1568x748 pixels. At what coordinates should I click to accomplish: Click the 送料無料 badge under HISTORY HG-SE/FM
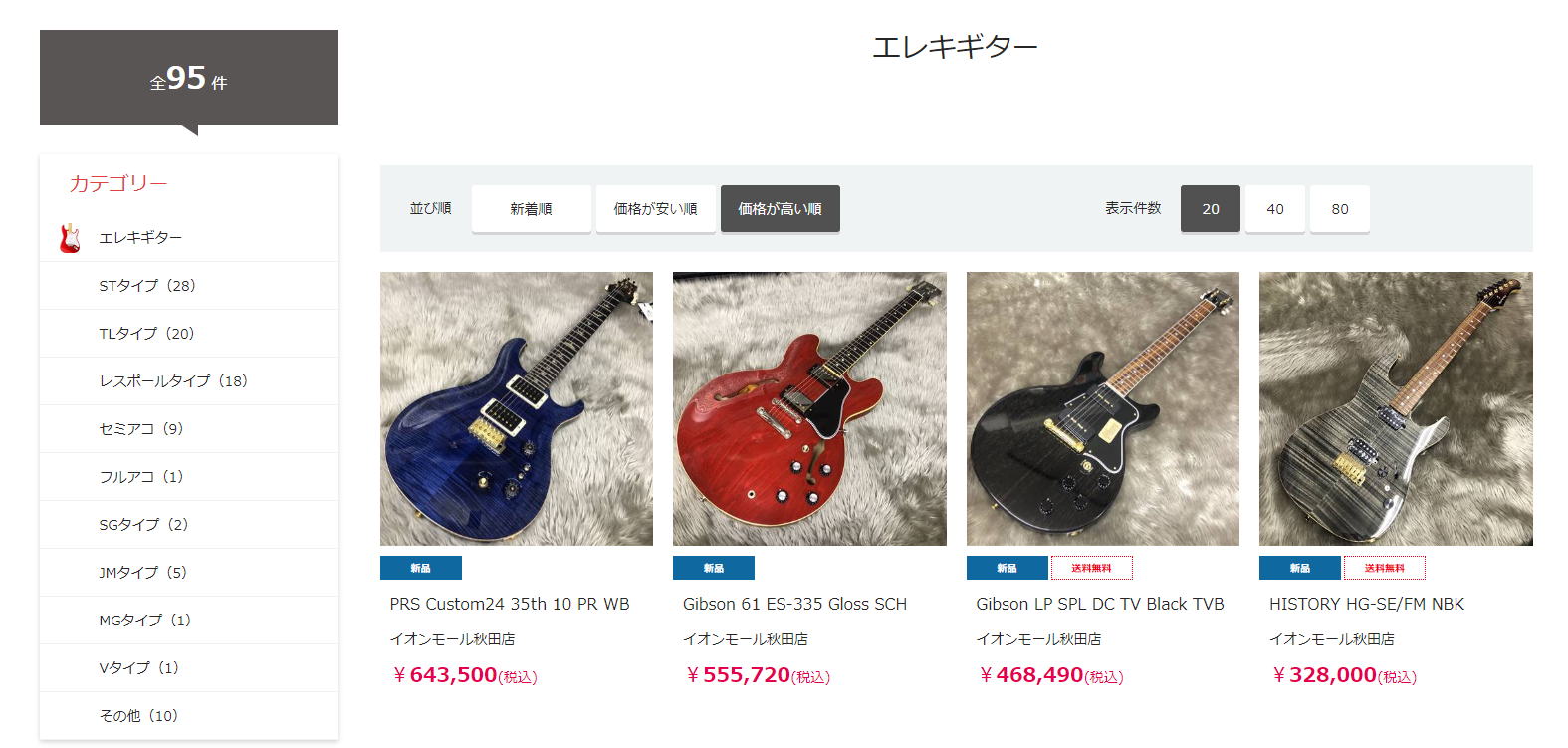(1385, 568)
